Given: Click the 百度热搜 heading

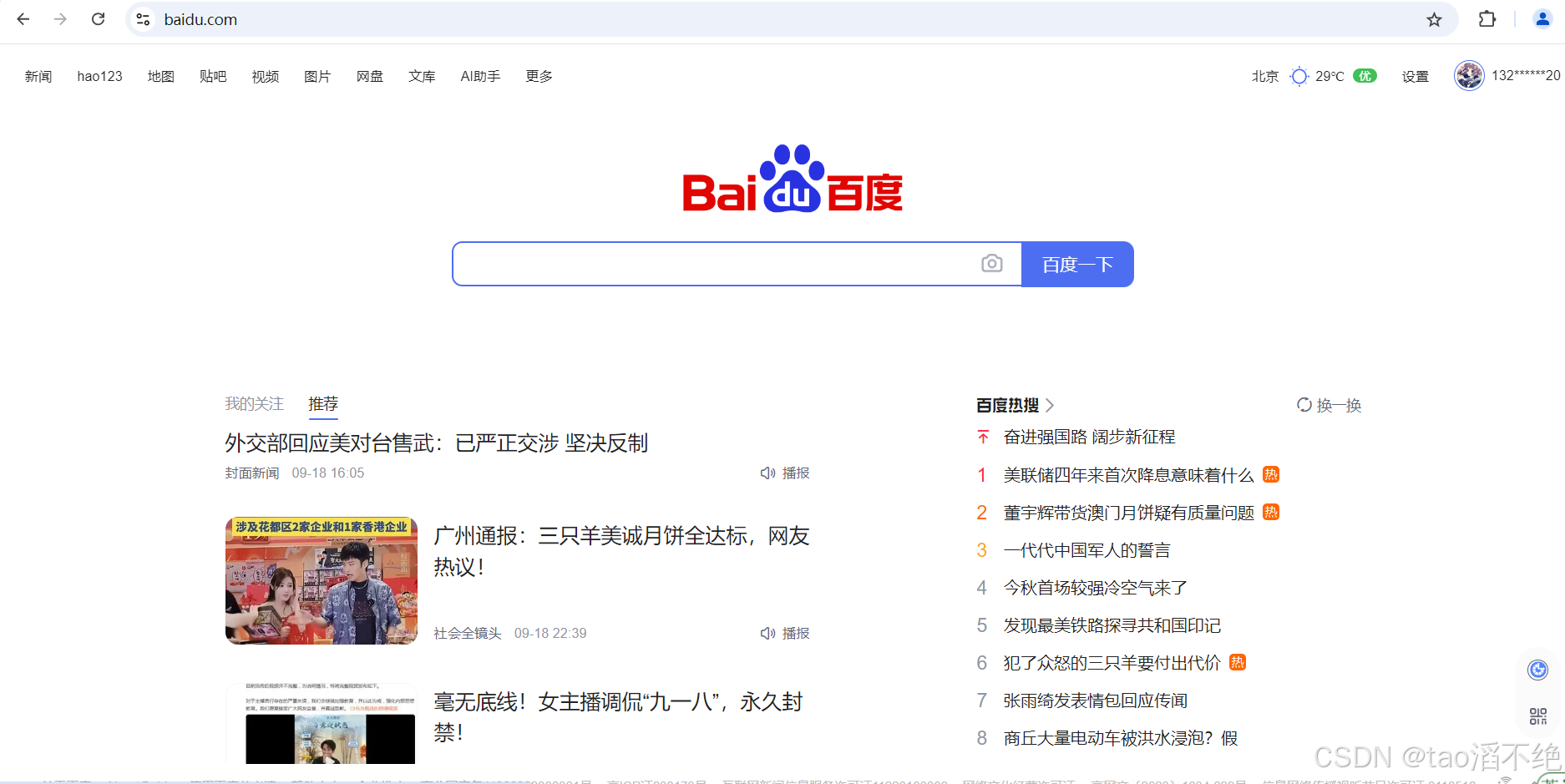Looking at the screenshot, I should [x=1007, y=405].
